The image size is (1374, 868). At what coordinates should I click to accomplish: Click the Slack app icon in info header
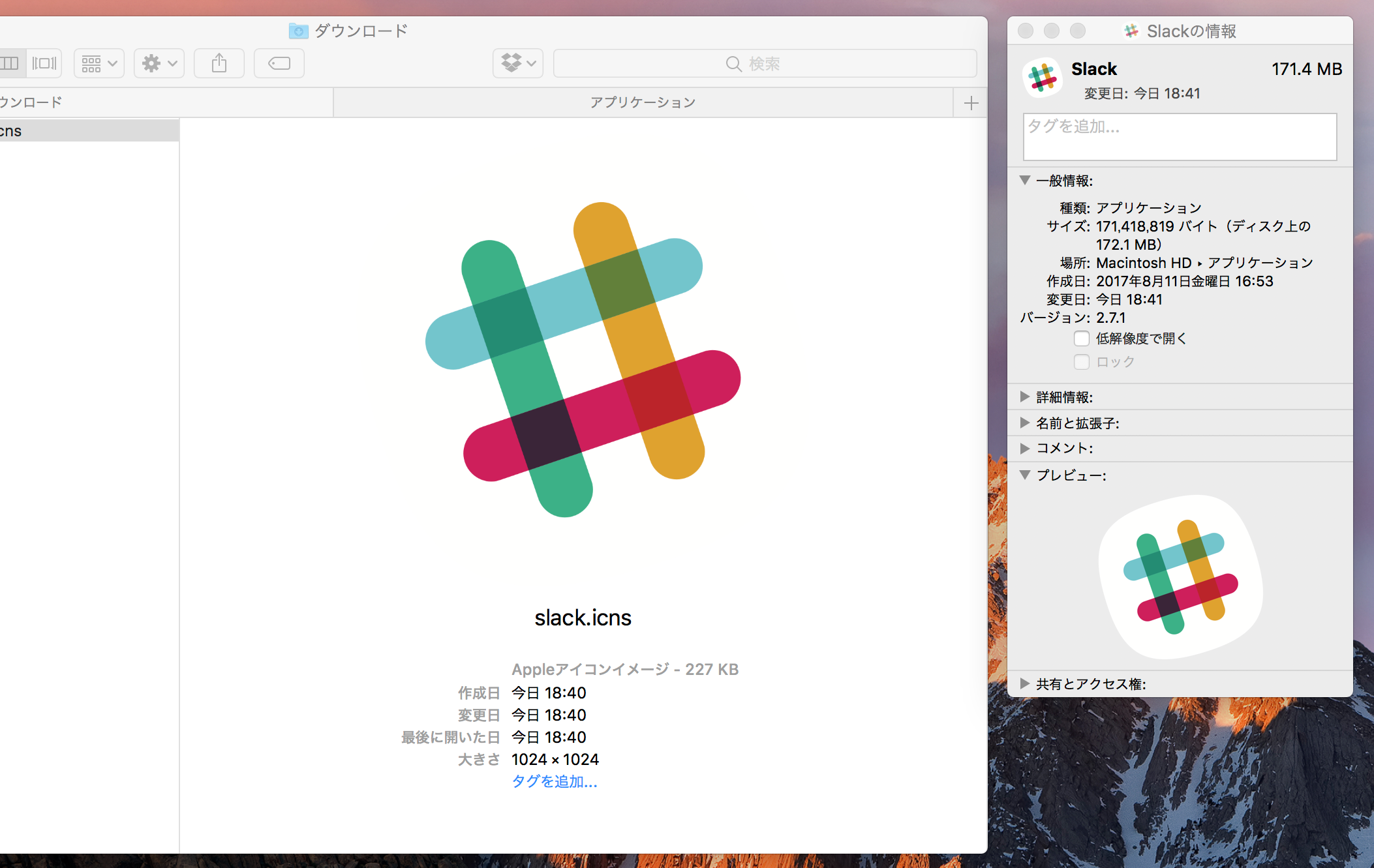point(1042,78)
